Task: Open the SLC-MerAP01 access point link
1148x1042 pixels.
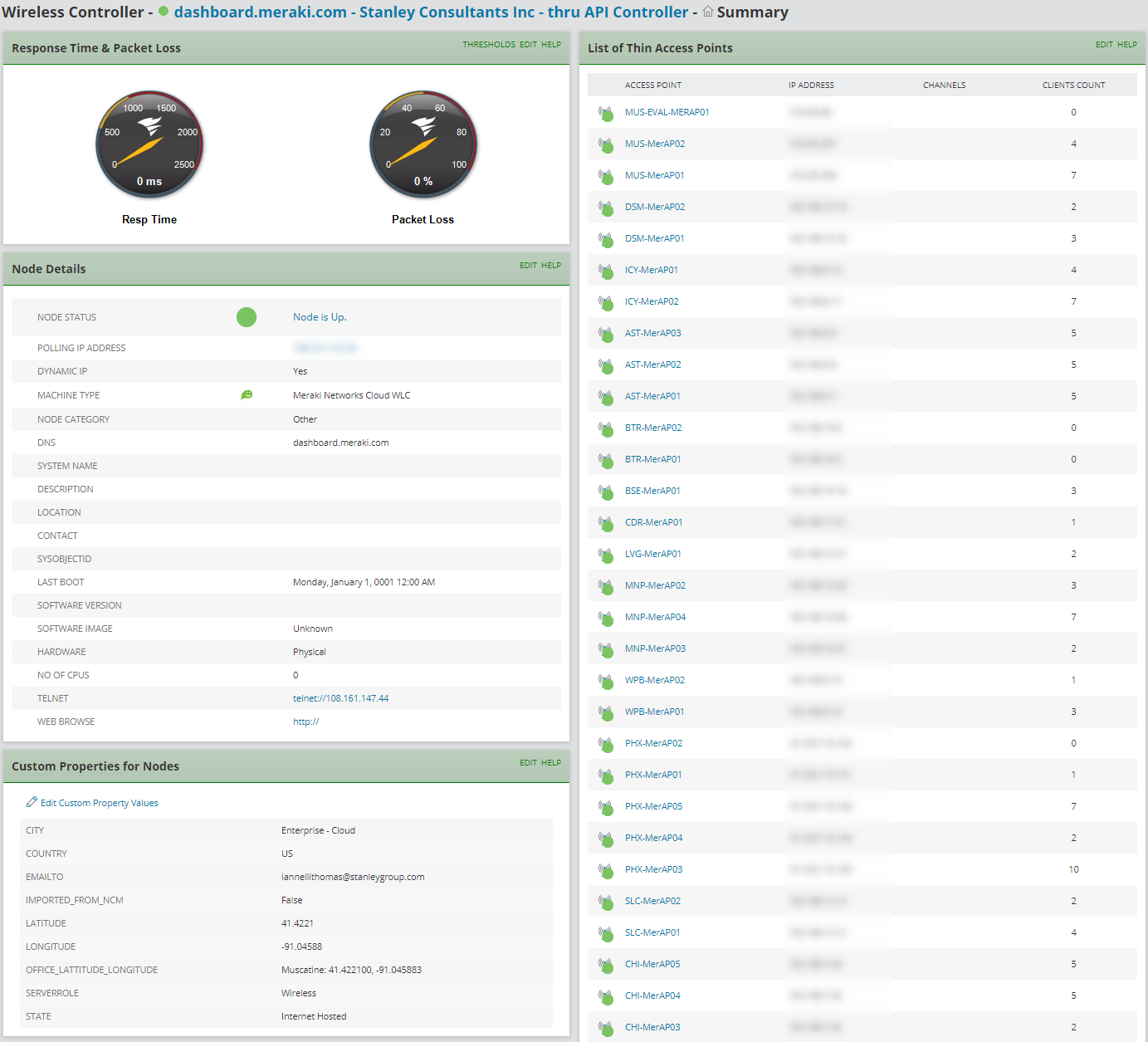Action: [x=652, y=932]
